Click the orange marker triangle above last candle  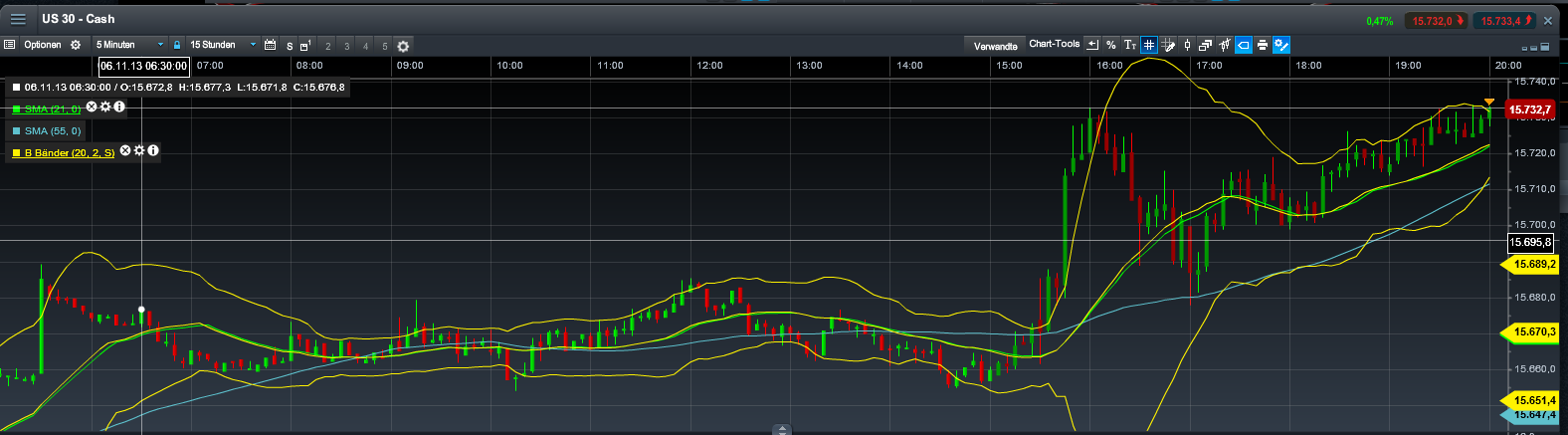click(x=1489, y=102)
